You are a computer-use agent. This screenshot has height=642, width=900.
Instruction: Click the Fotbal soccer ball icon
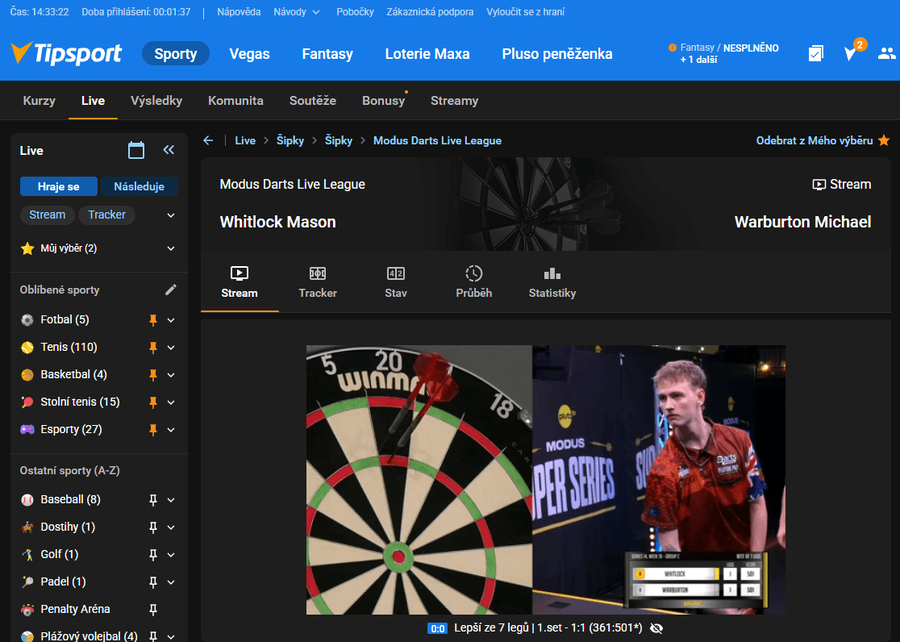(x=27, y=320)
